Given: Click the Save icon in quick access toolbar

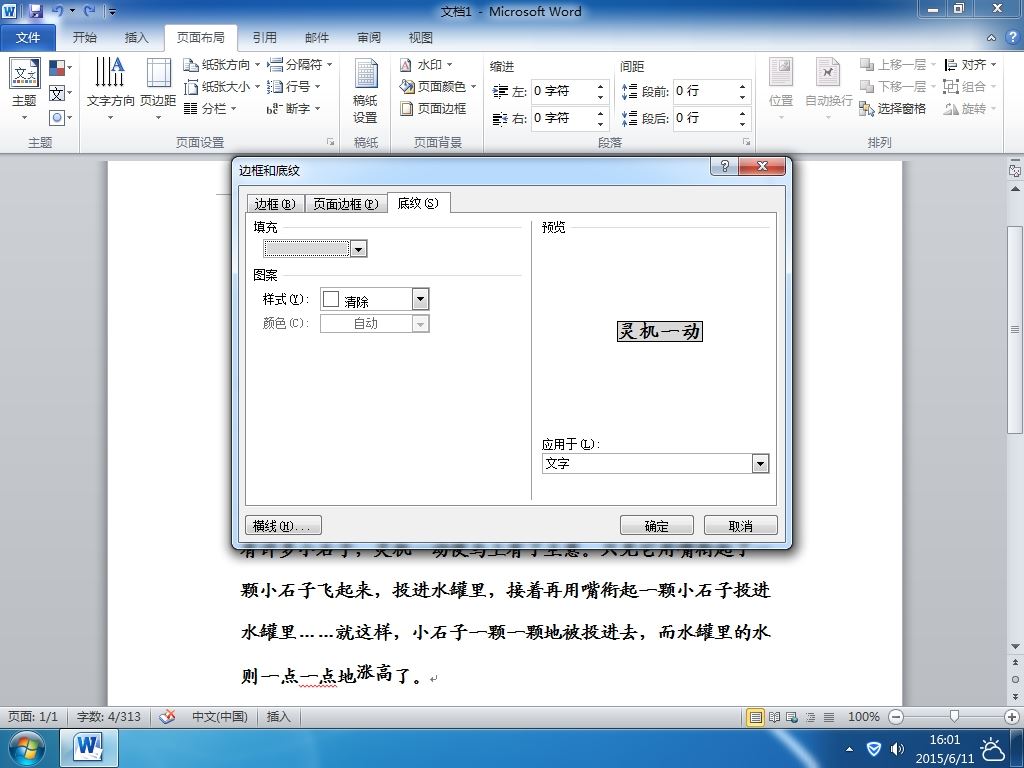Looking at the screenshot, I should (x=35, y=11).
